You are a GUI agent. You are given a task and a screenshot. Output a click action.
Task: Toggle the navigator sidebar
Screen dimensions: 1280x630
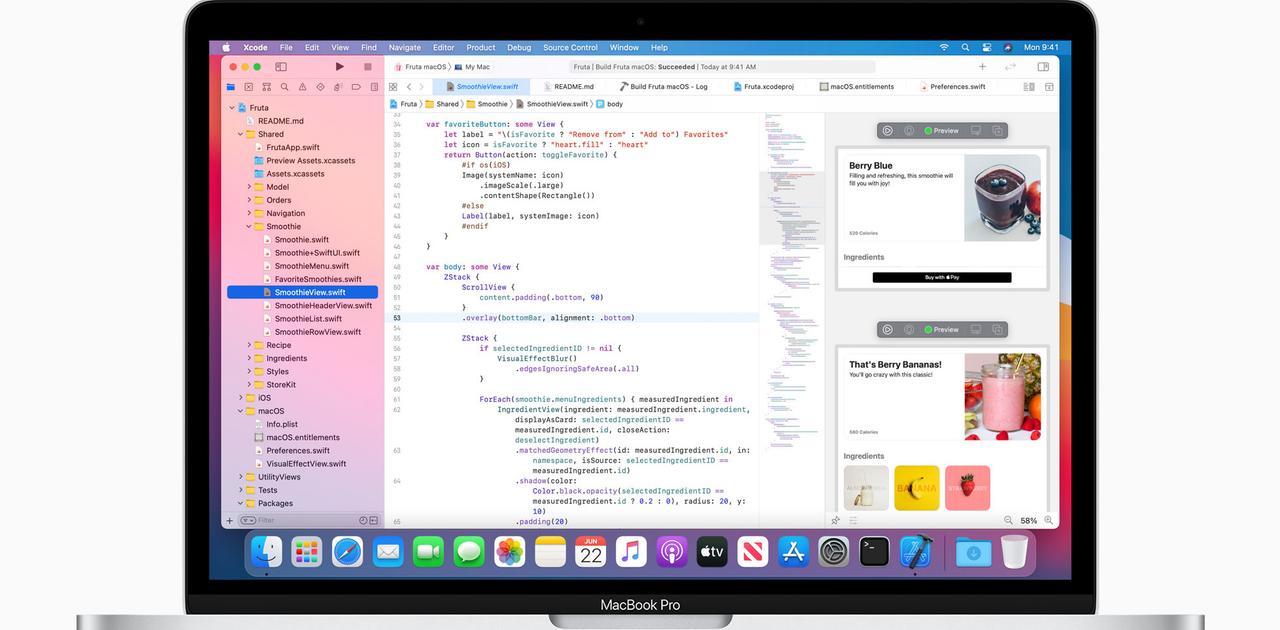tap(281, 67)
